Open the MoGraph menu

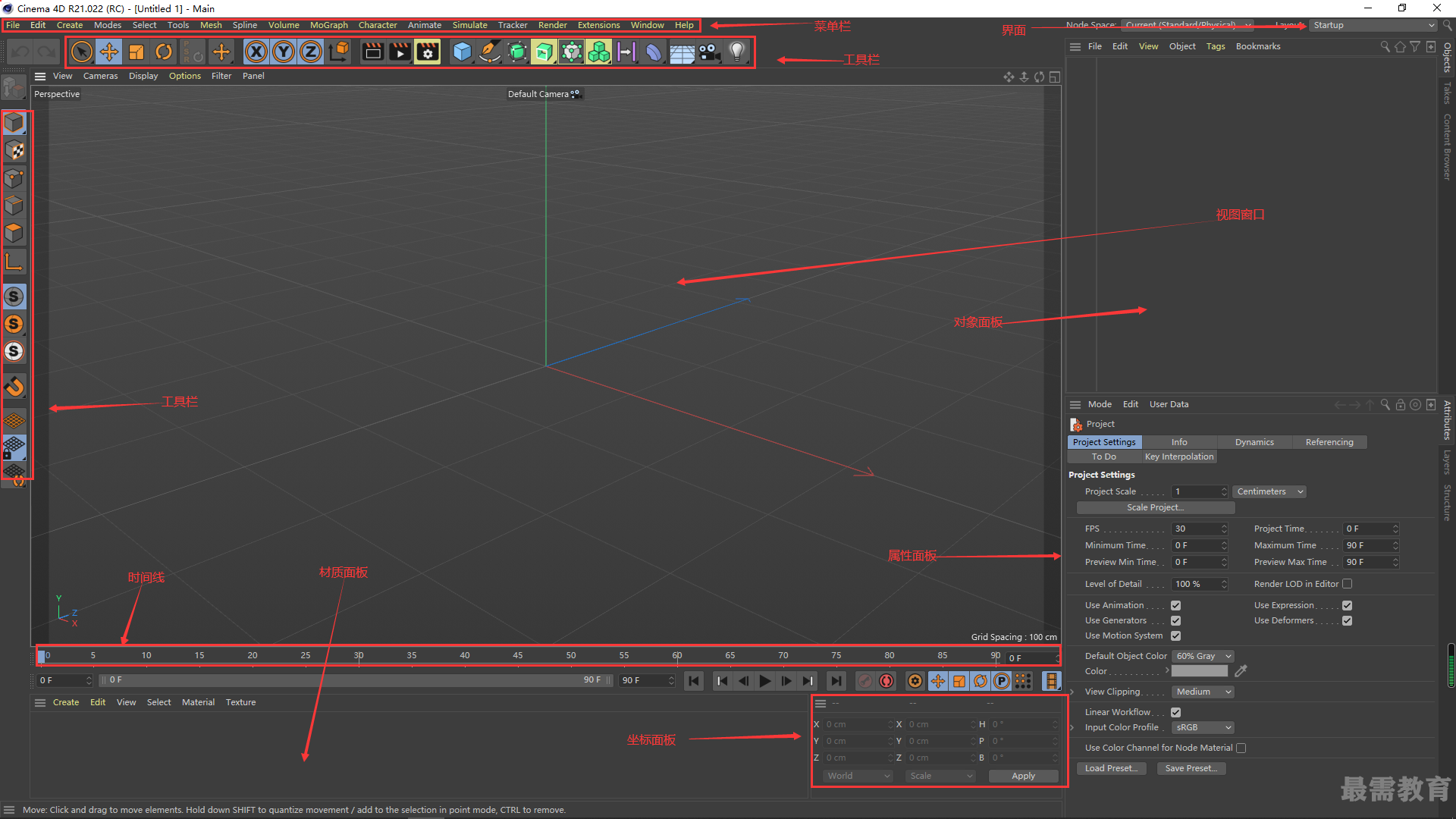tap(328, 25)
